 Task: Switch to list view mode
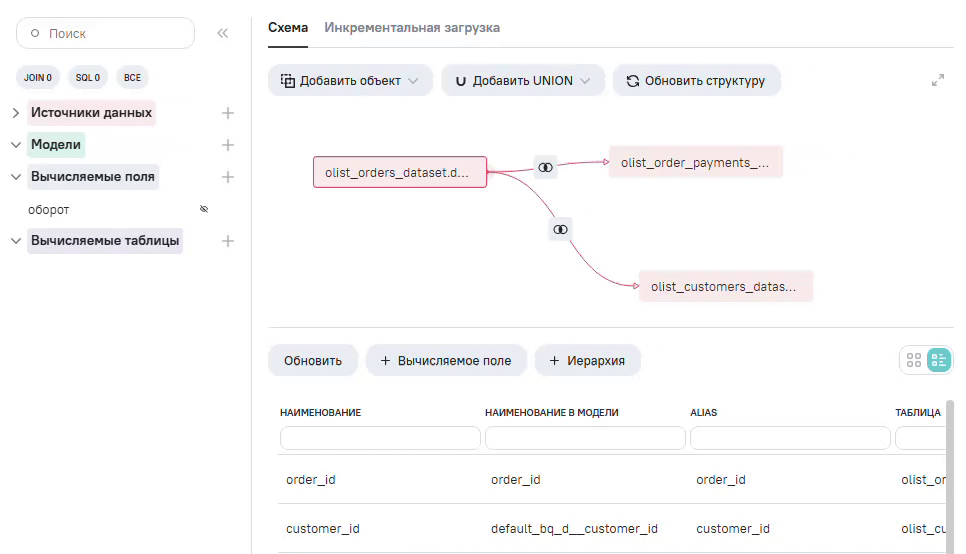939,361
